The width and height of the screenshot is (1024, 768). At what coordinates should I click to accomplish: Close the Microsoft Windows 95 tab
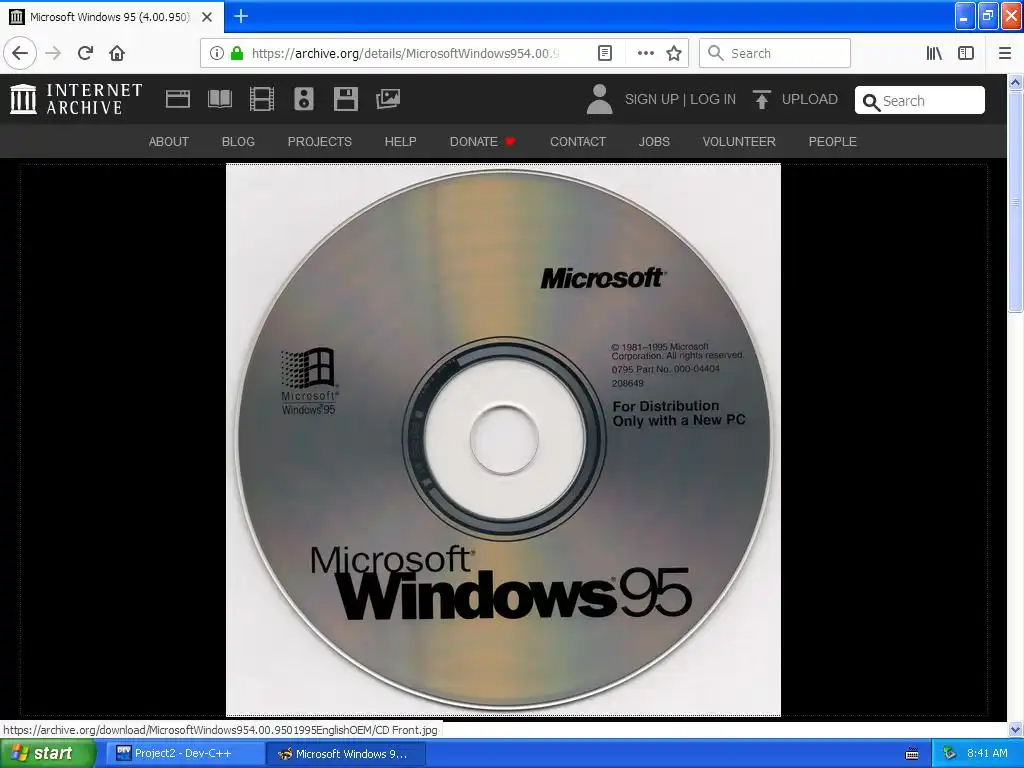click(207, 16)
